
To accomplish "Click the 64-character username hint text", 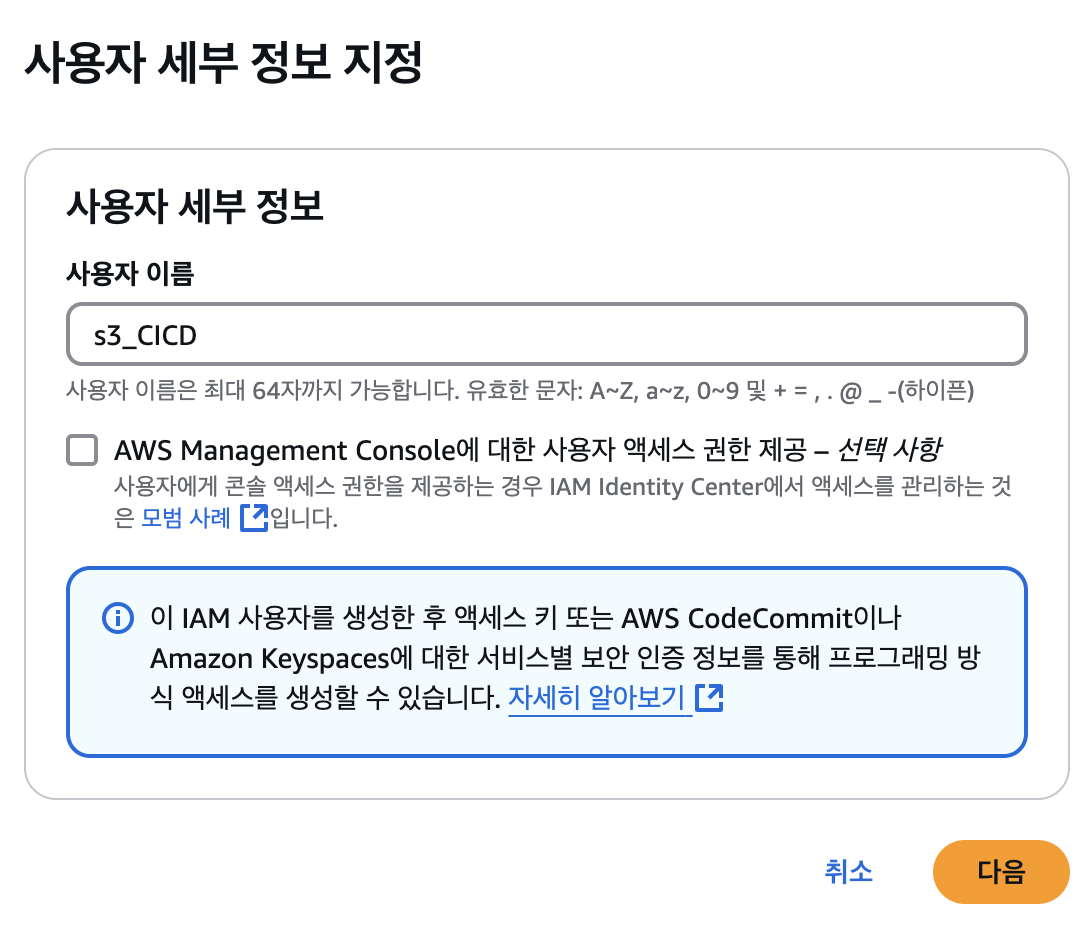I will (520, 391).
